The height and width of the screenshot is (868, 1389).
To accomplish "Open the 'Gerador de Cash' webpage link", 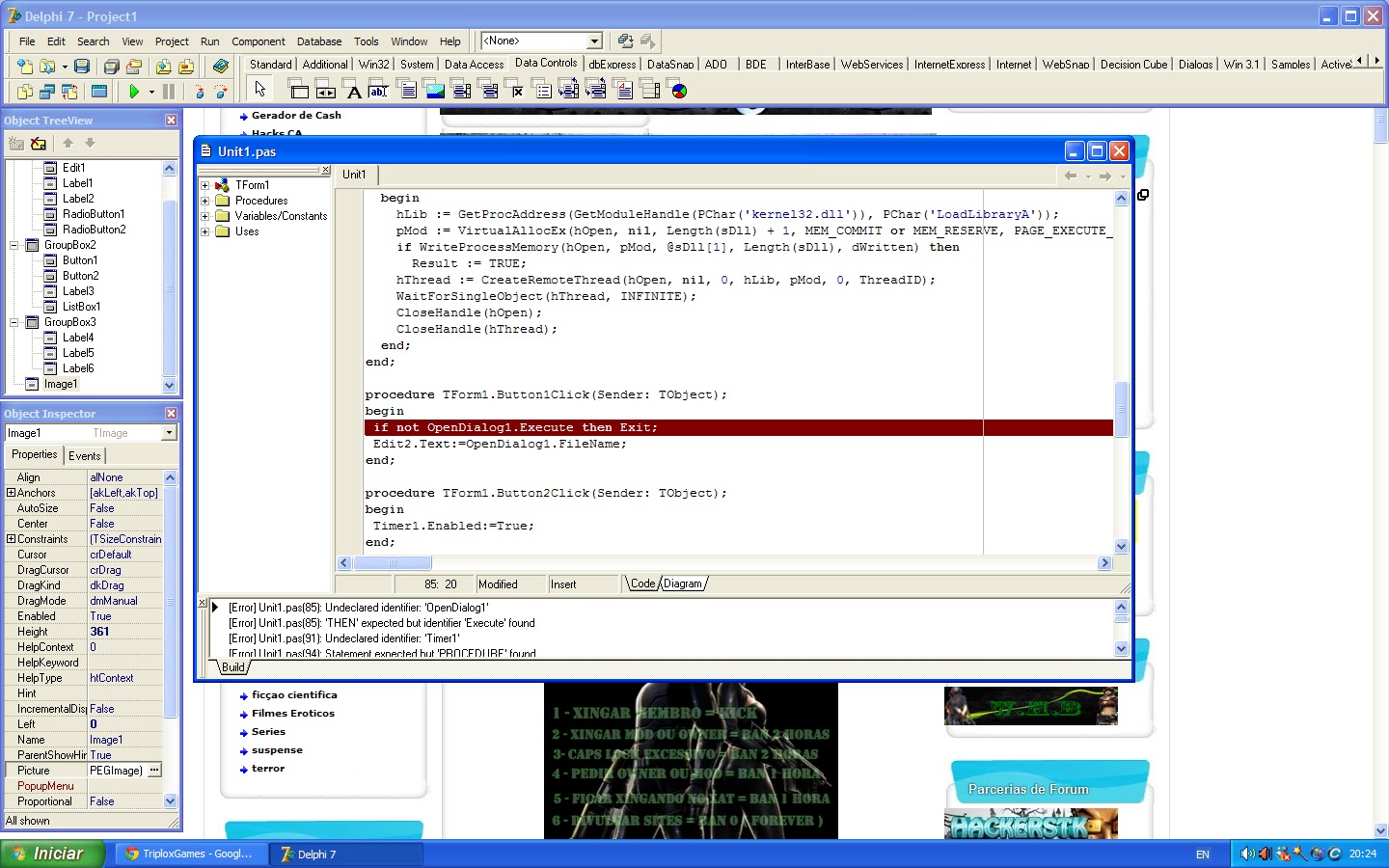I will [x=296, y=115].
